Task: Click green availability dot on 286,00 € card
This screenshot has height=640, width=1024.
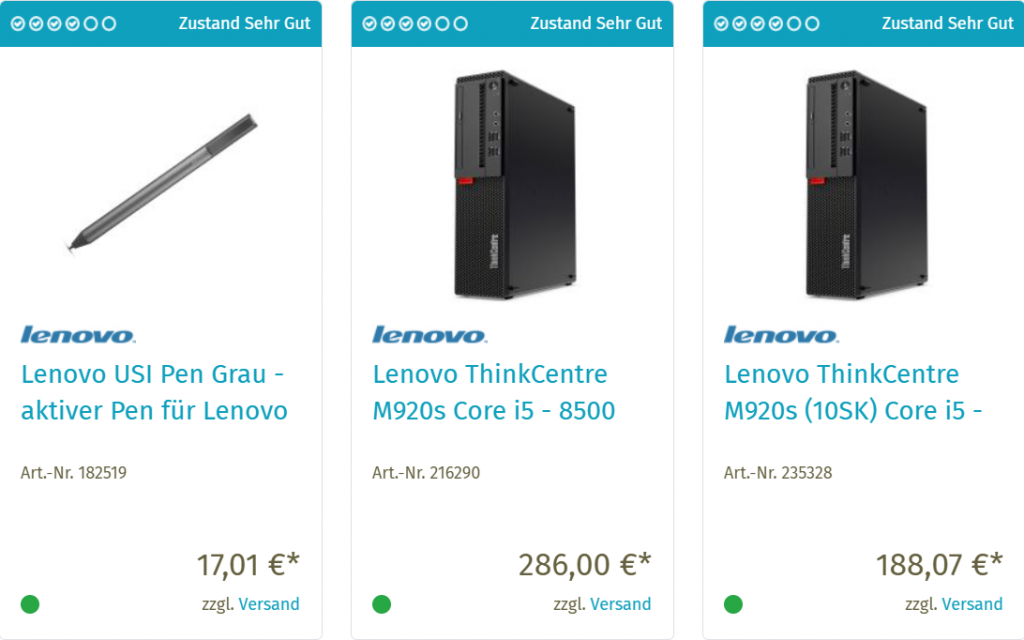Action: coord(381,604)
